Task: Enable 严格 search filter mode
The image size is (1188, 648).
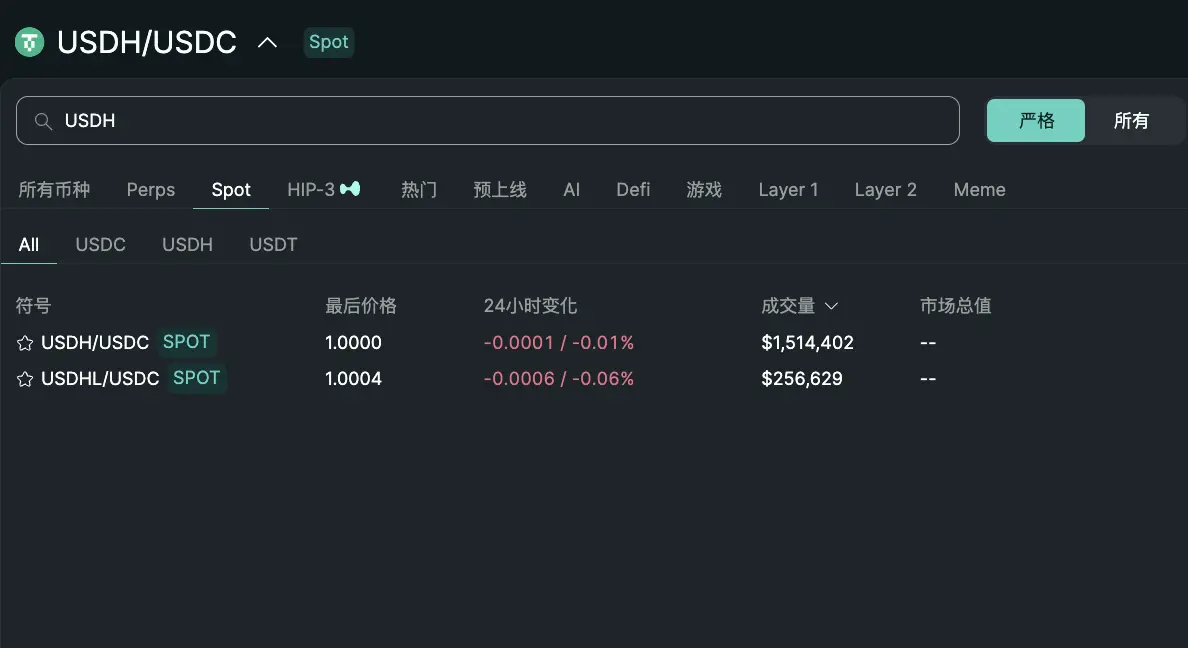Action: point(1035,119)
